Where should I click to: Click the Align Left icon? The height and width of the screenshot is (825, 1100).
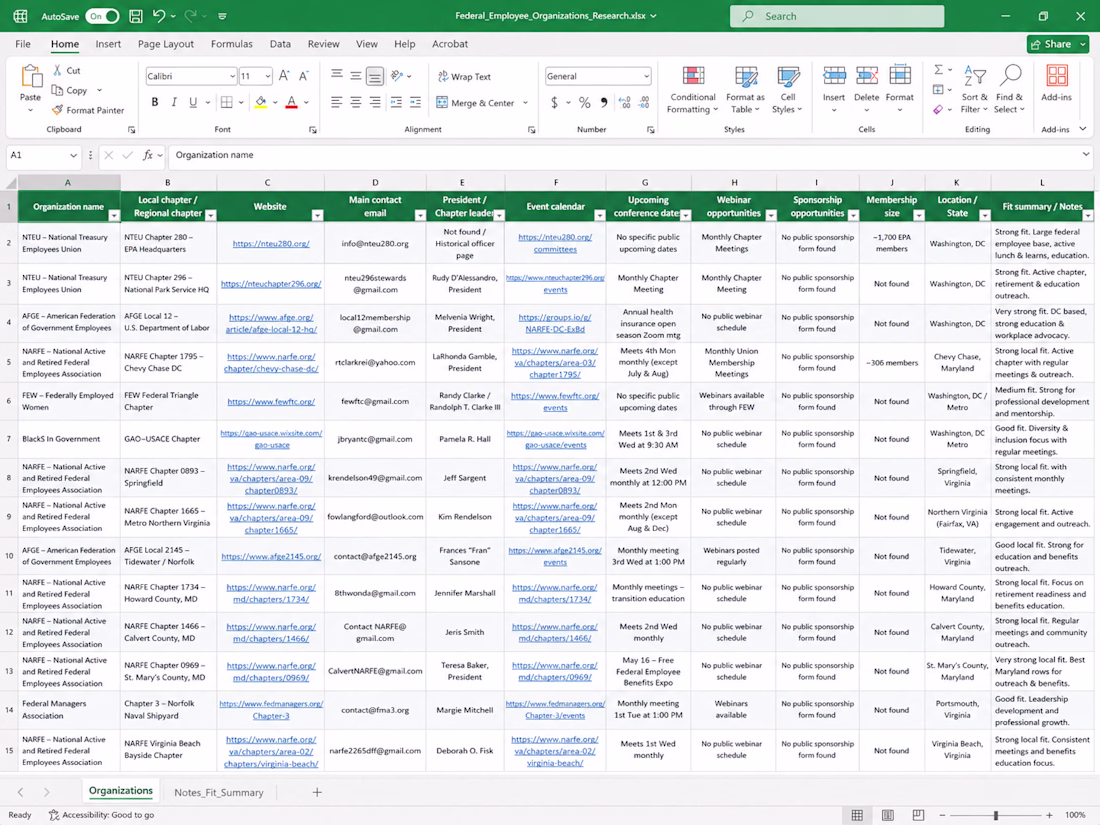pos(337,102)
